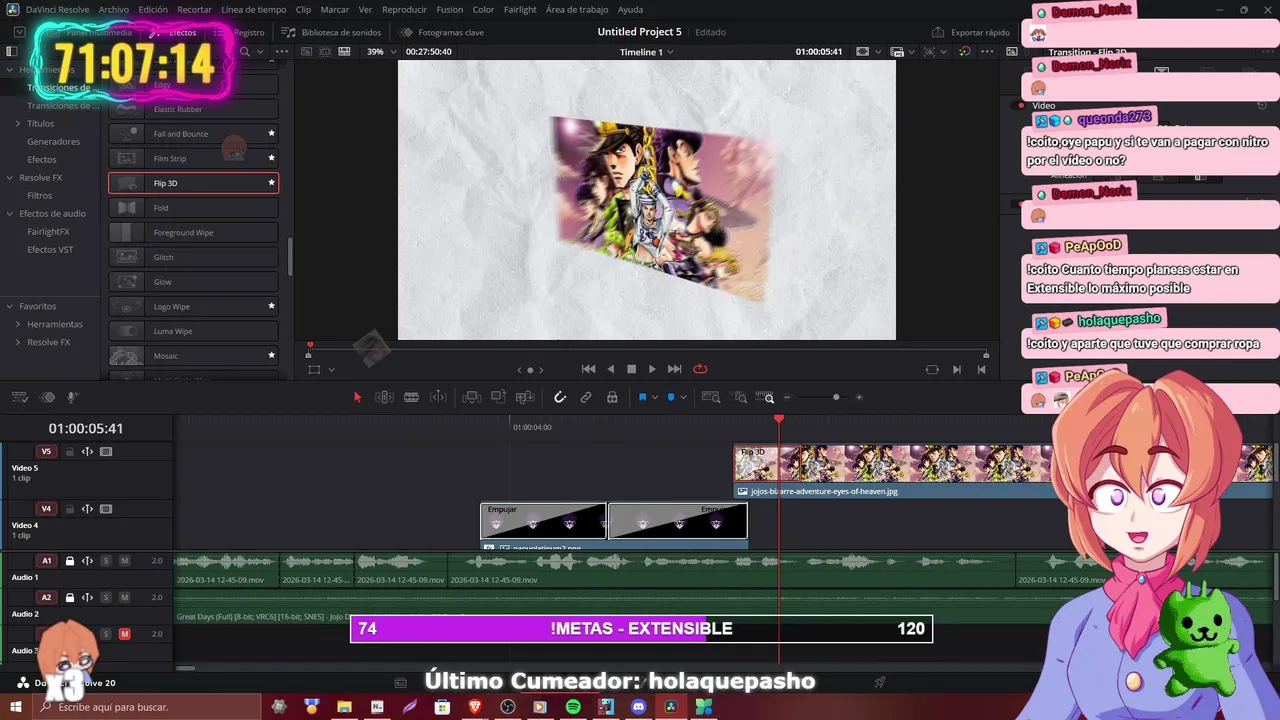Open the Línea de tiempo menu
The height and width of the screenshot is (720, 1280).
pos(254,9)
